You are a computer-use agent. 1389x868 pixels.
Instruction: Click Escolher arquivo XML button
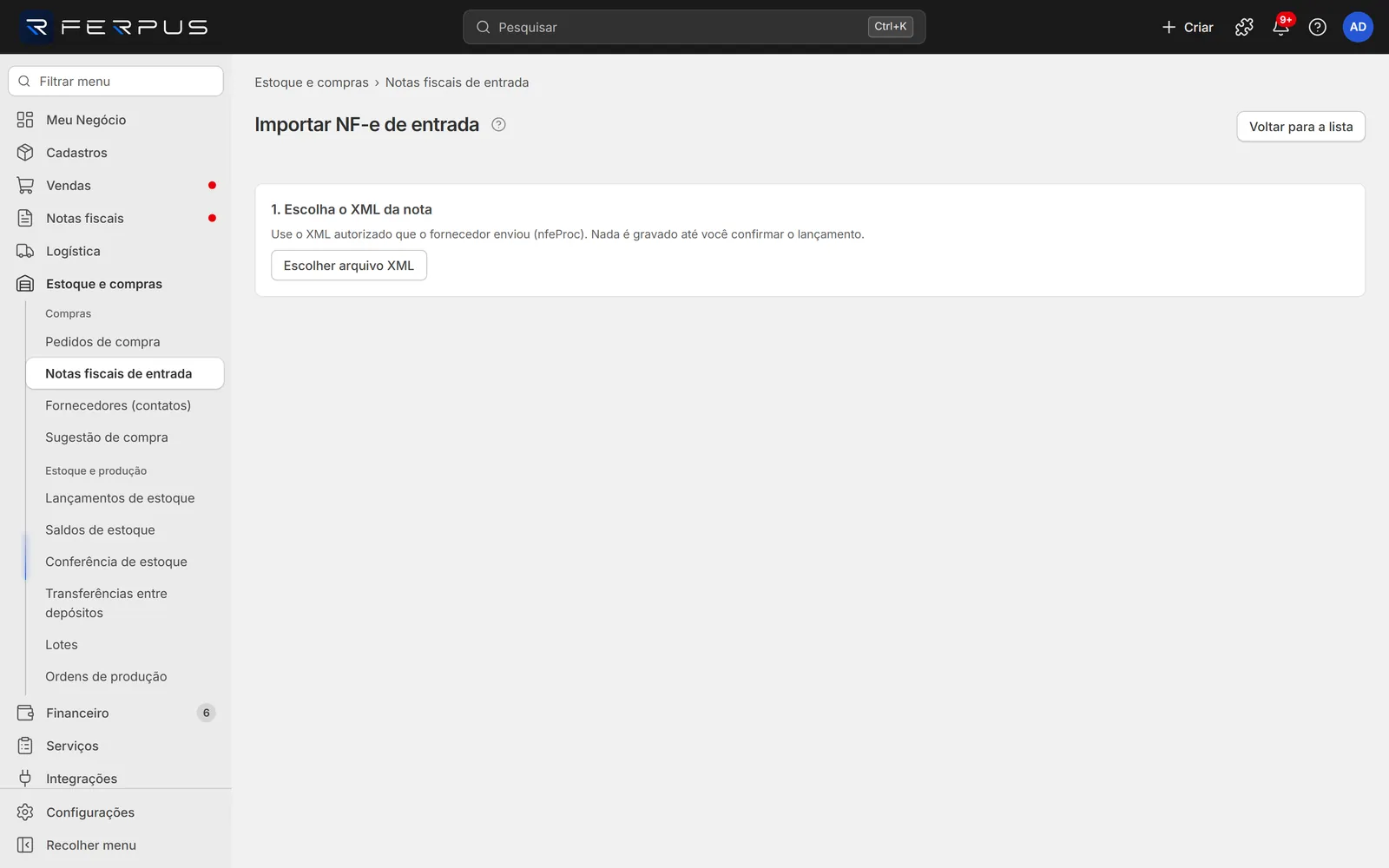(349, 266)
